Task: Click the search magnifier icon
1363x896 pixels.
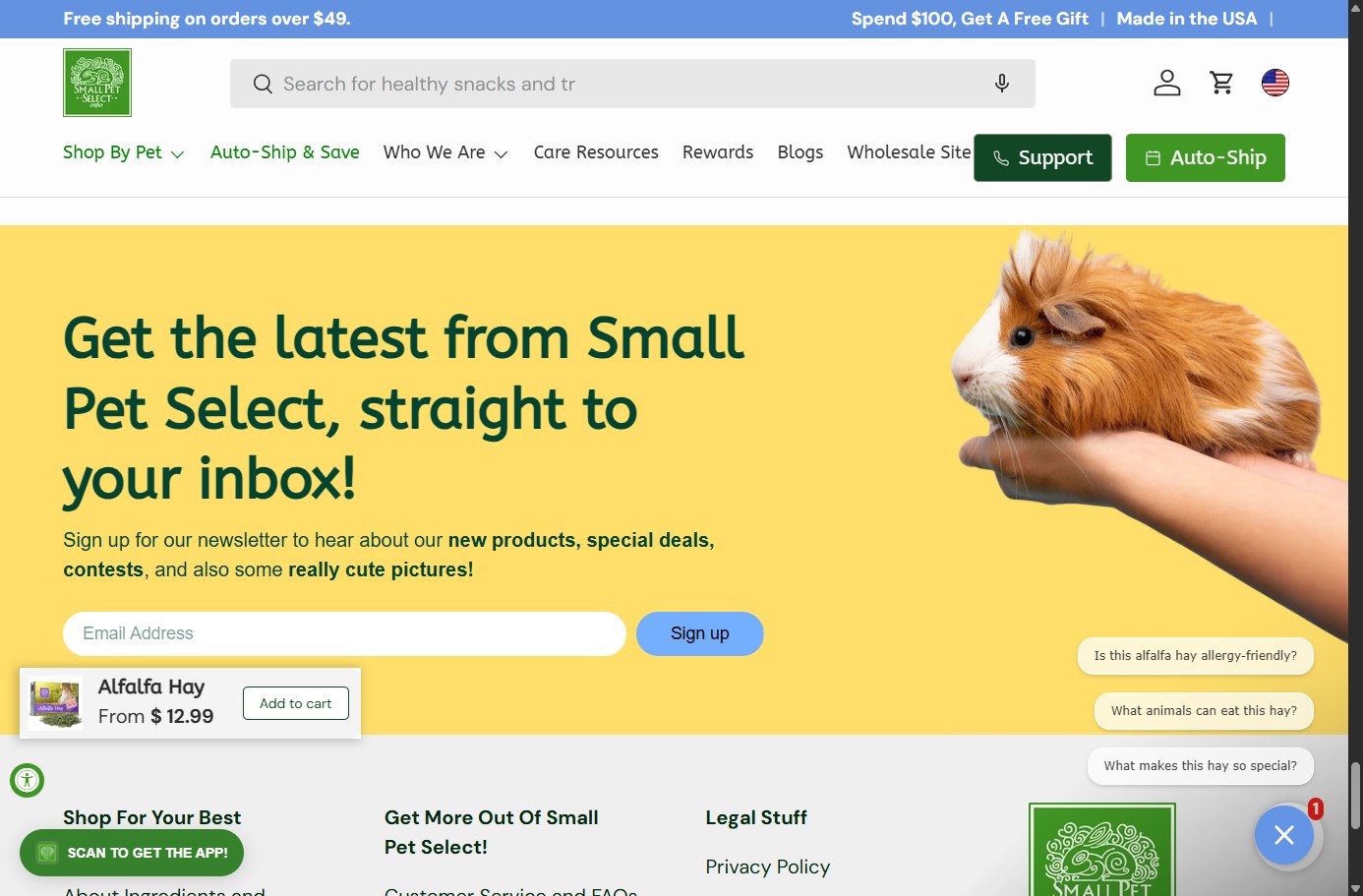Action: (x=263, y=84)
